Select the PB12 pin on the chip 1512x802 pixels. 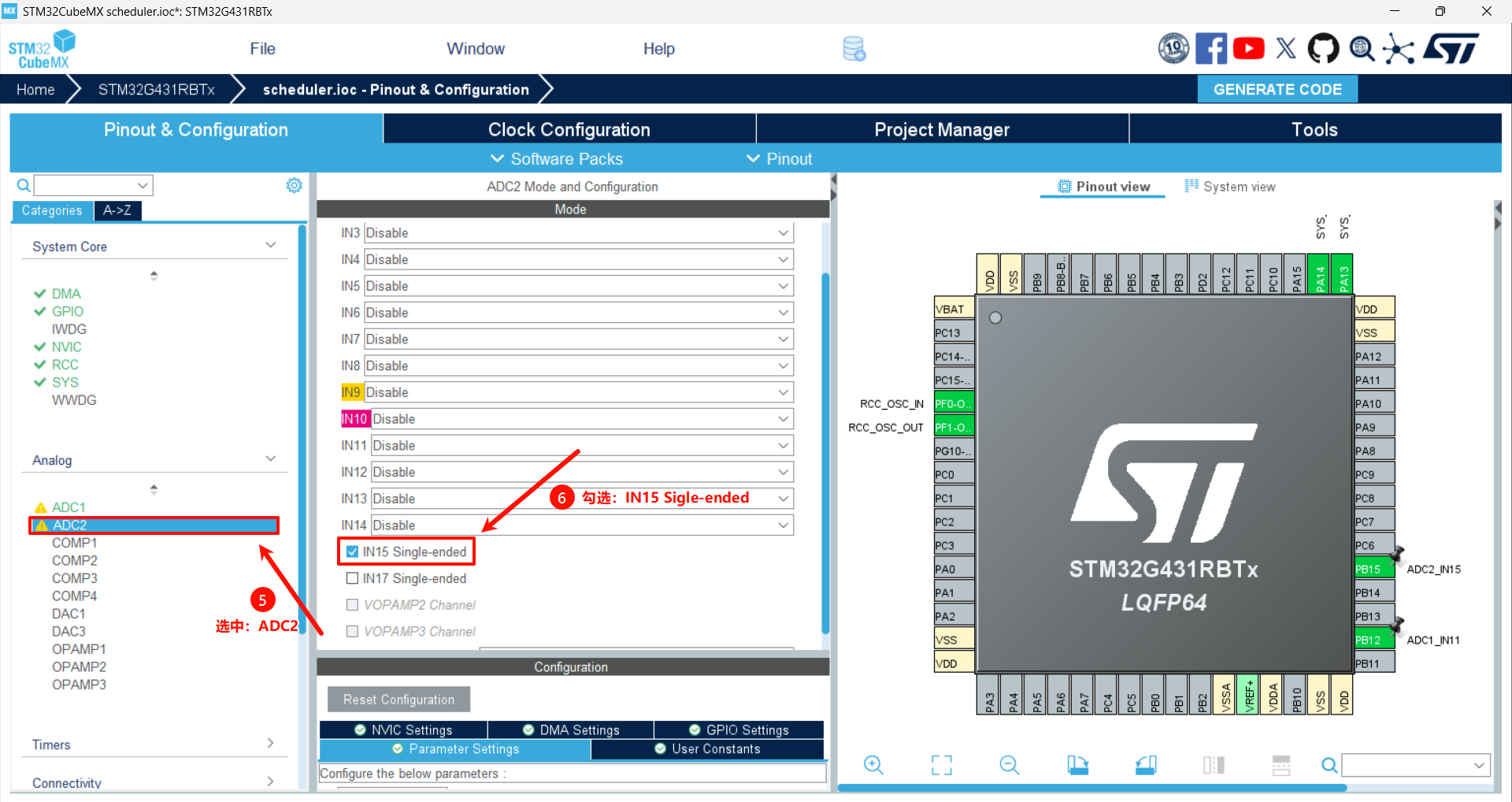1374,640
